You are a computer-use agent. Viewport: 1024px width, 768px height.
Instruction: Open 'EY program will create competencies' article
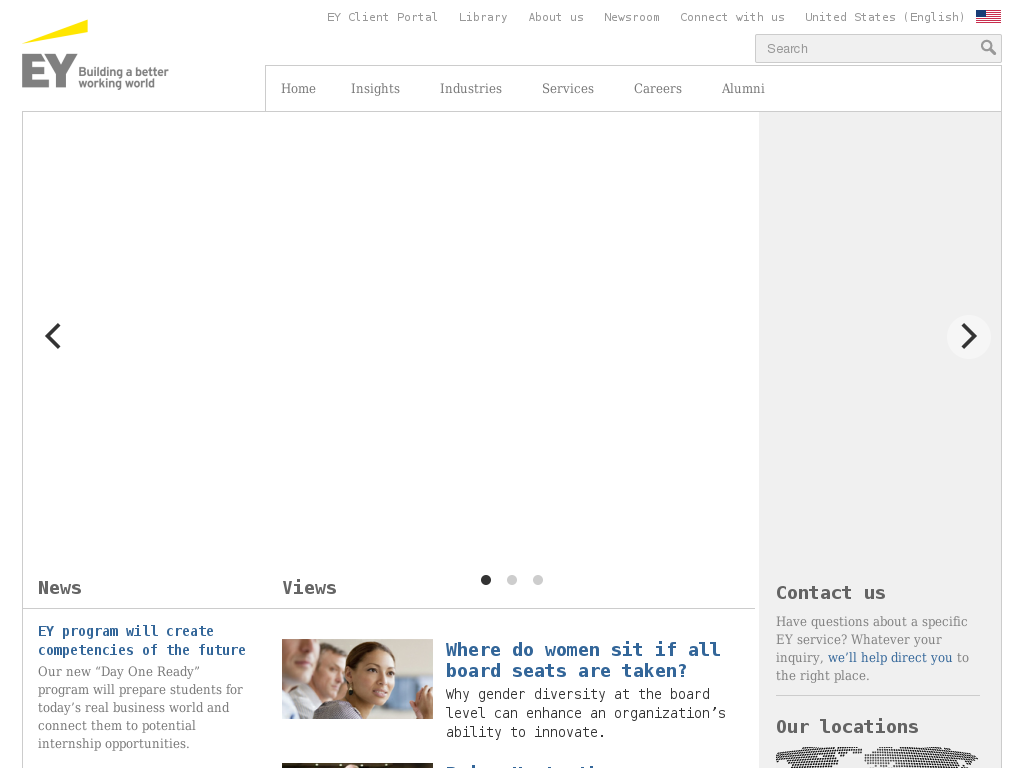point(142,641)
